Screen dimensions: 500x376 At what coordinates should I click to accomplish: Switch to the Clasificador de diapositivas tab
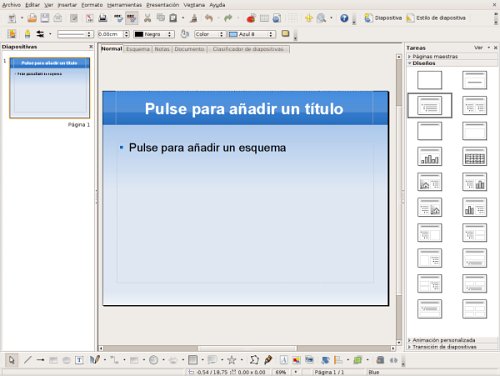[248, 49]
